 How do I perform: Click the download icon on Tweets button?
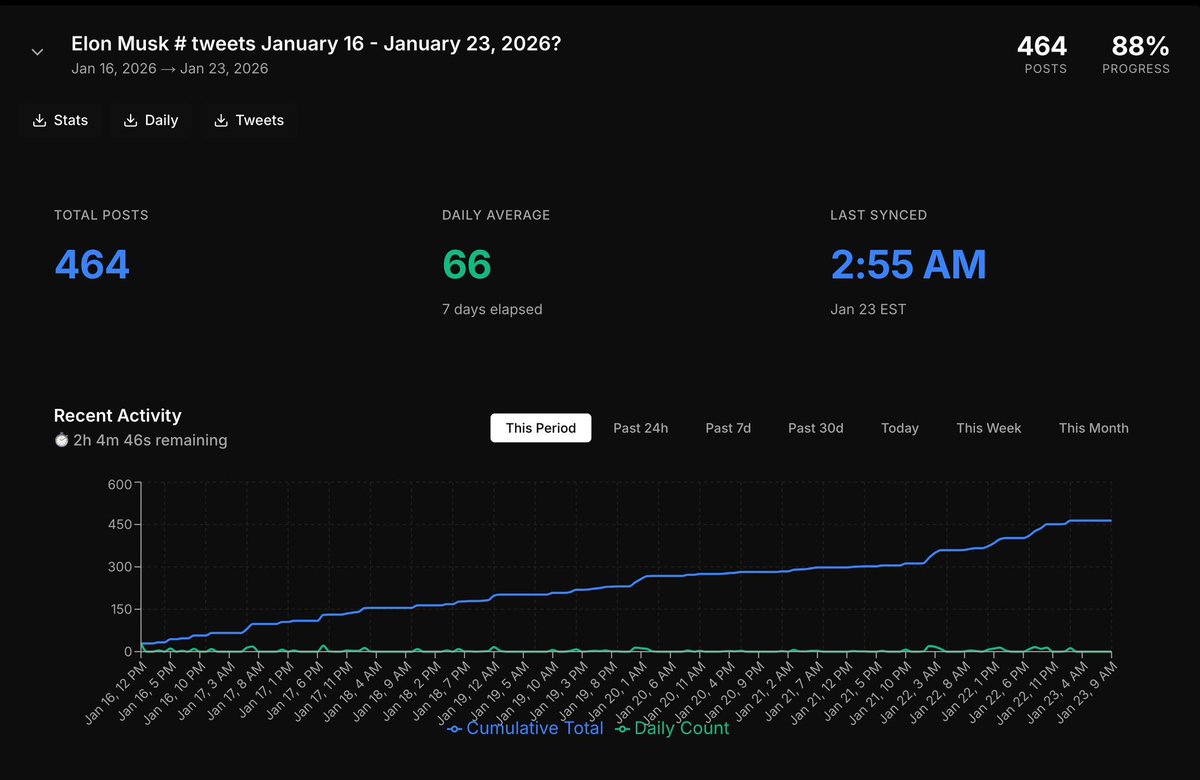(221, 120)
